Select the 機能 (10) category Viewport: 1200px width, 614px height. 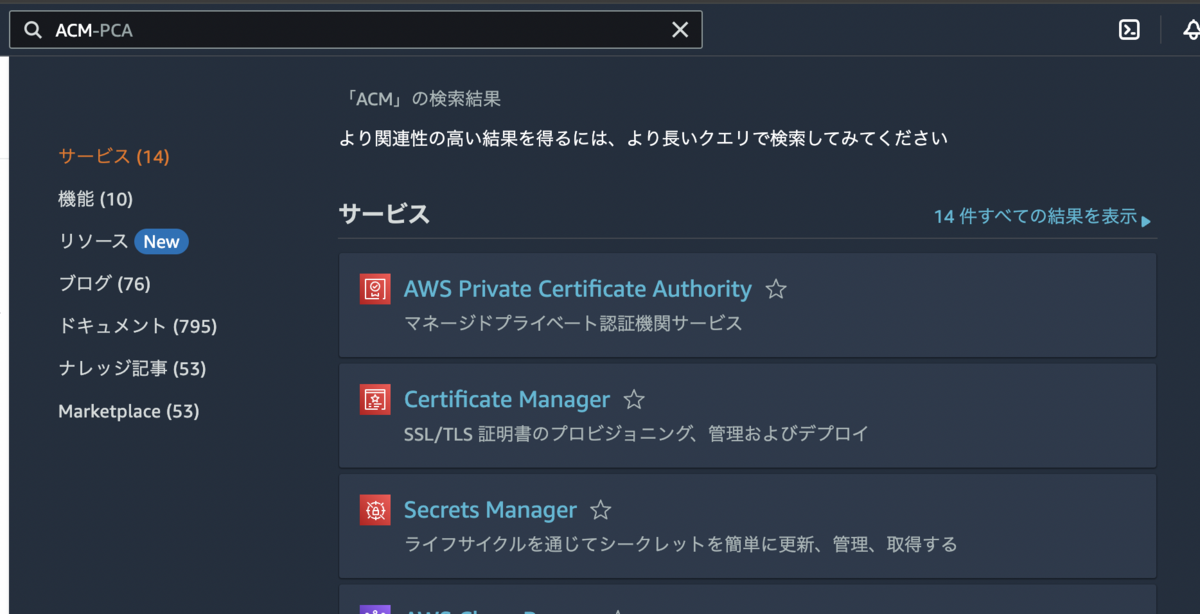click(x=95, y=199)
